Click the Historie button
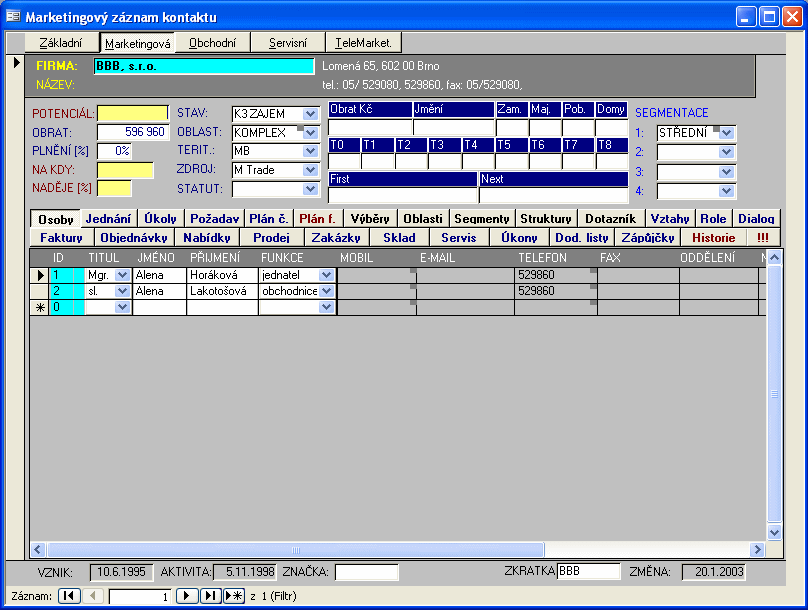Image resolution: width=808 pixels, height=610 pixels. point(714,238)
